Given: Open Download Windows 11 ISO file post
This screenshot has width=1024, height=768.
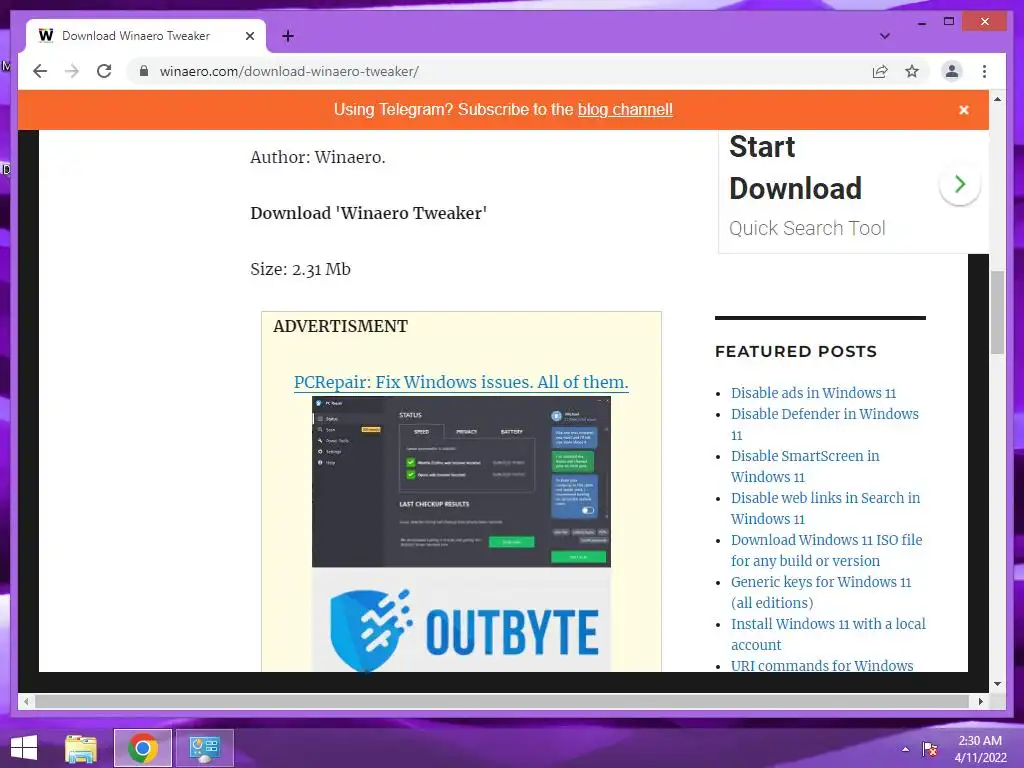Looking at the screenshot, I should pyautogui.click(x=827, y=550).
